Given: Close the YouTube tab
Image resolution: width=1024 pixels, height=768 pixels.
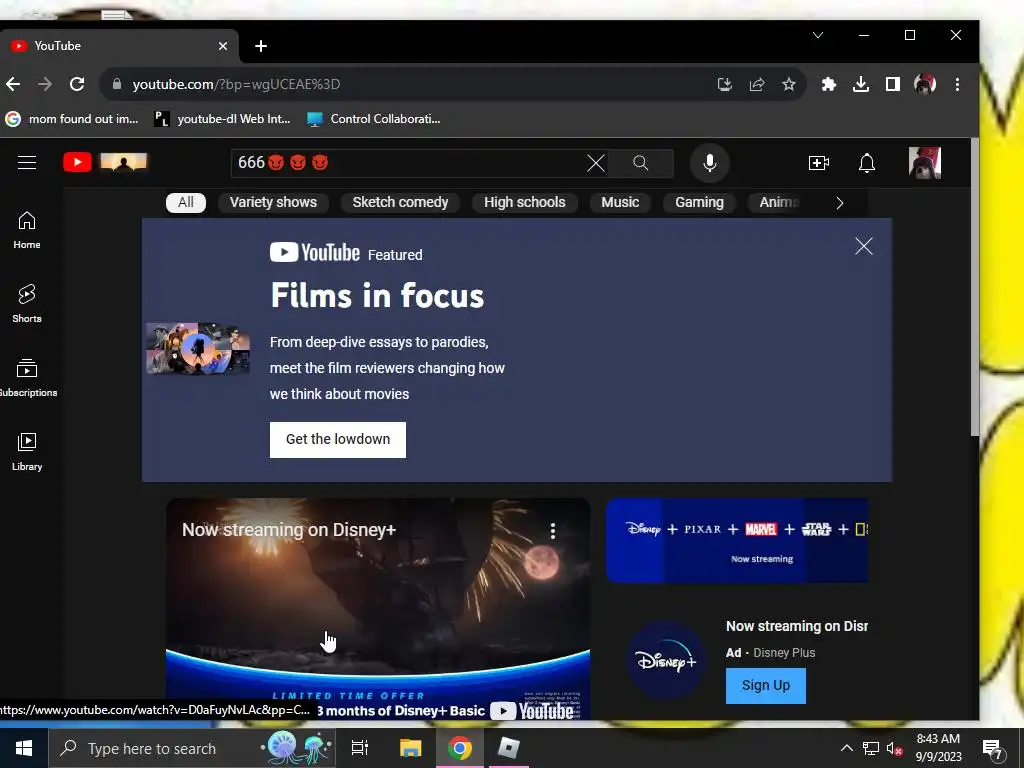Looking at the screenshot, I should tap(223, 46).
